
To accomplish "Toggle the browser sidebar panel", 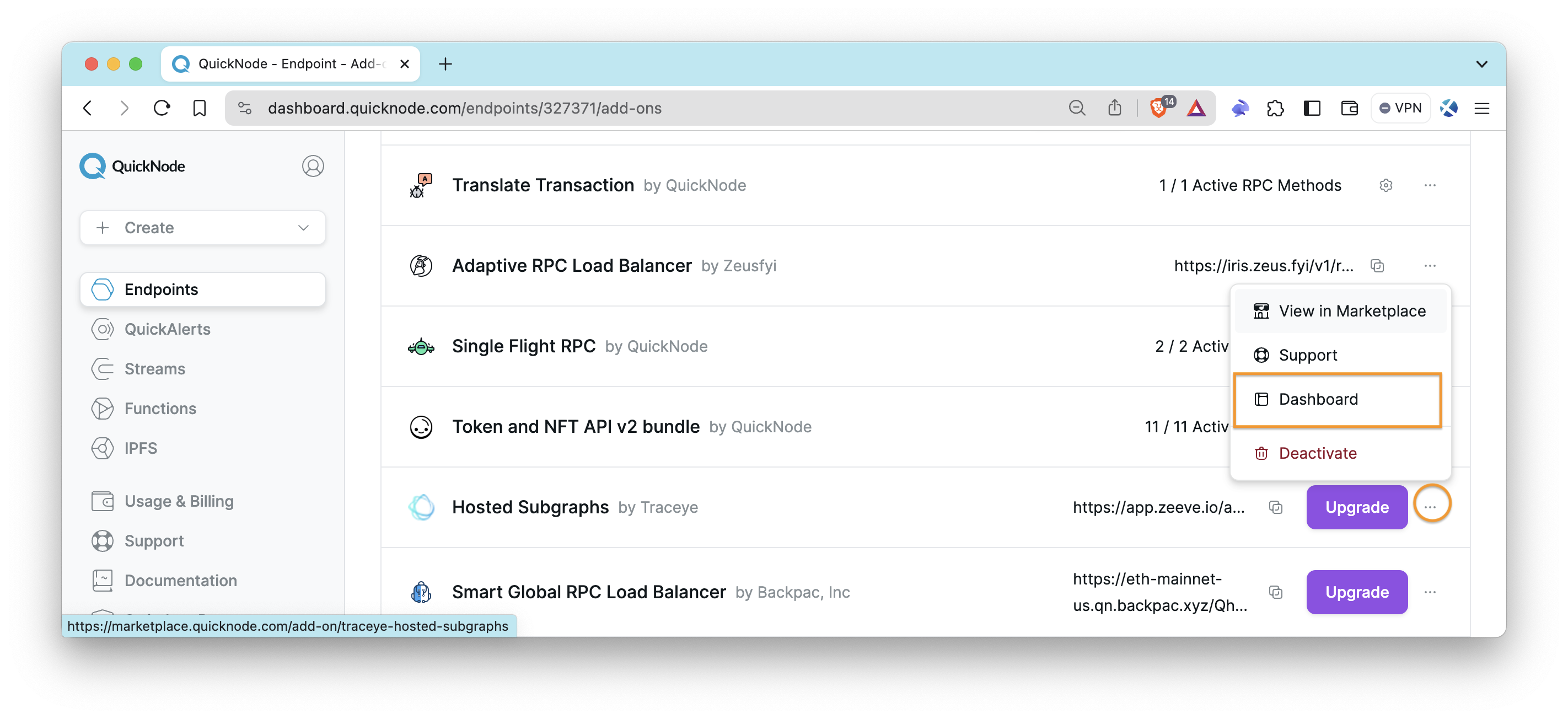I will coord(1312,108).
